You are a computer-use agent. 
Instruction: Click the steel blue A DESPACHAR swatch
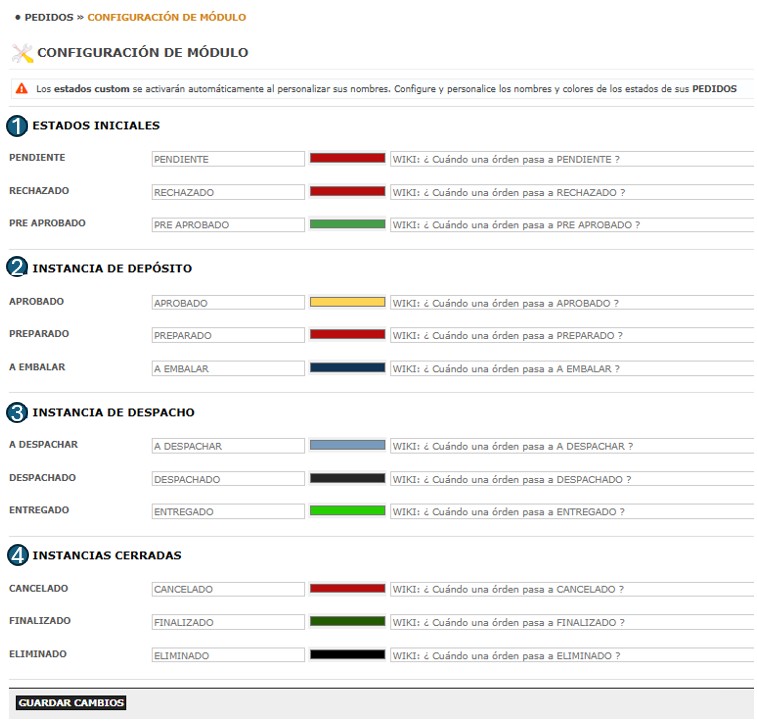tap(347, 445)
